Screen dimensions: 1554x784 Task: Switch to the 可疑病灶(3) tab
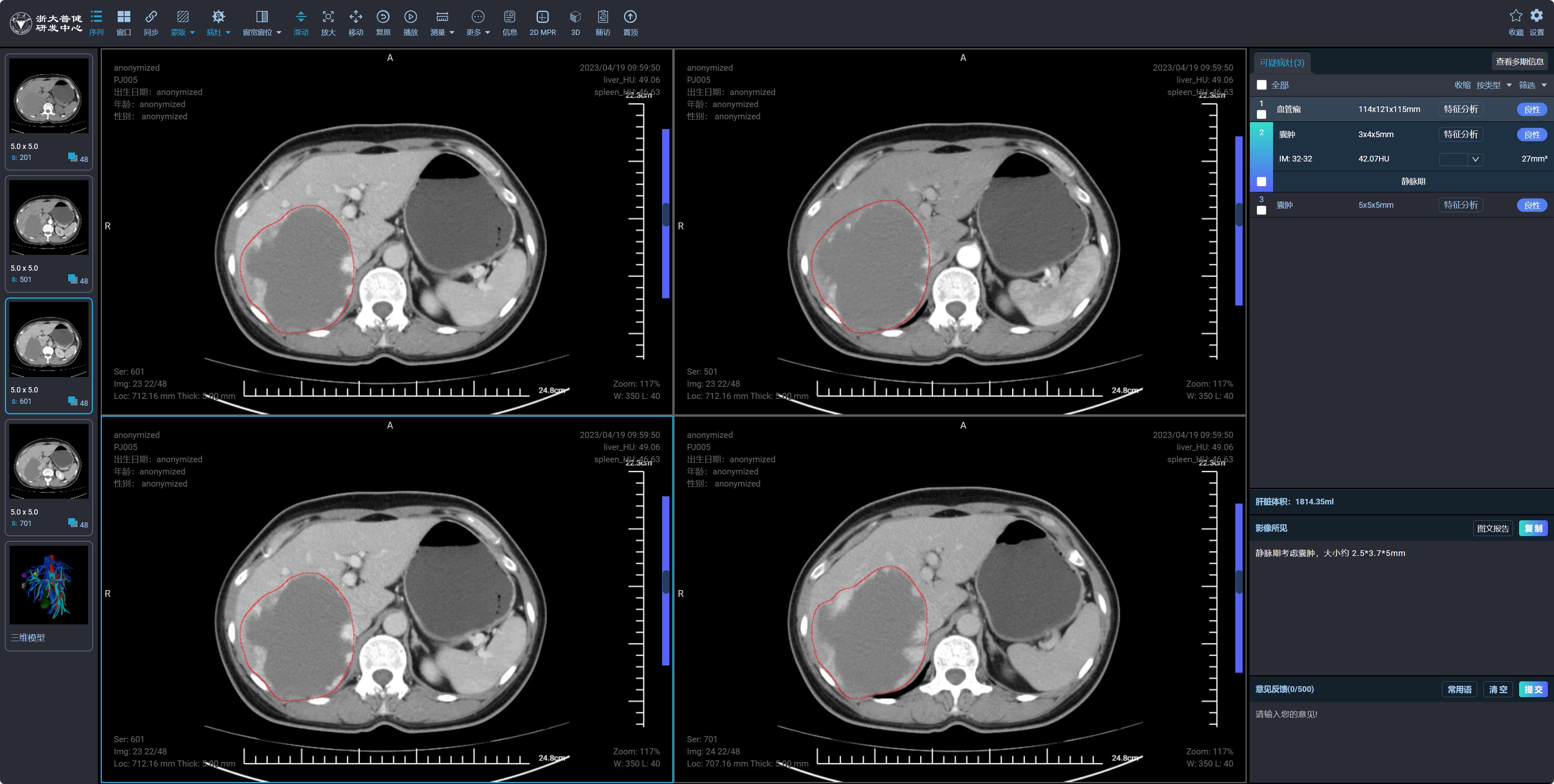pos(1281,63)
